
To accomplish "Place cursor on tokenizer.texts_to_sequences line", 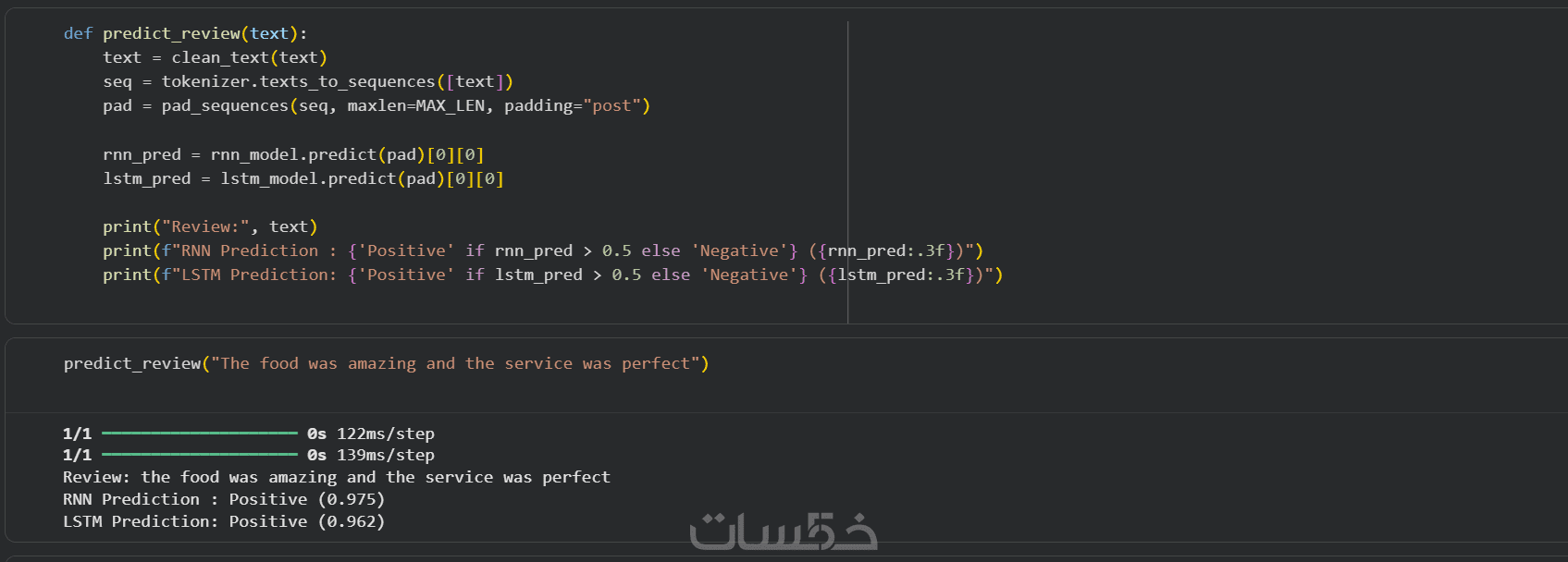I will (x=298, y=81).
